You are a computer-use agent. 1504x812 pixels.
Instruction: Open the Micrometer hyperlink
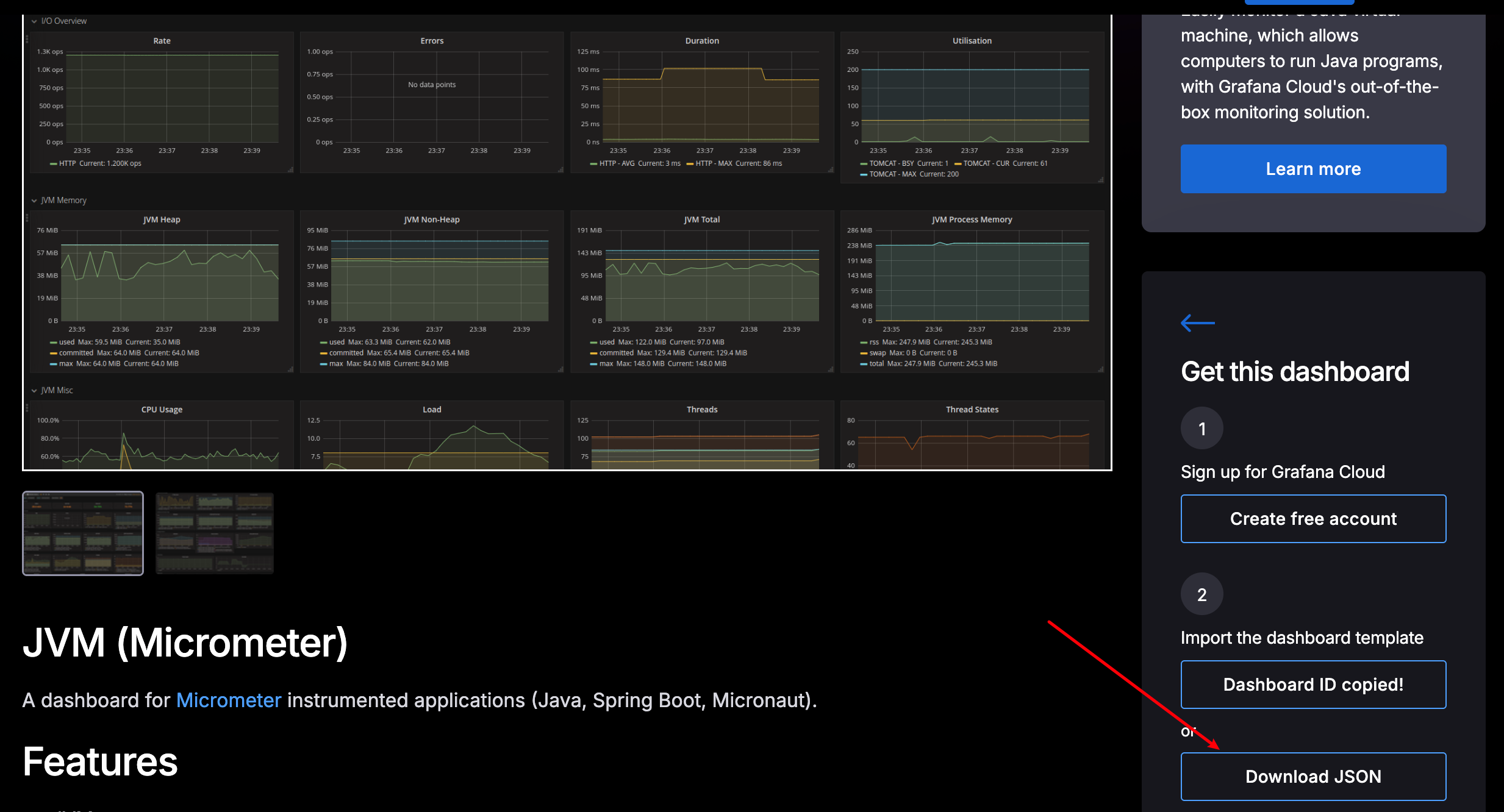pos(229,700)
